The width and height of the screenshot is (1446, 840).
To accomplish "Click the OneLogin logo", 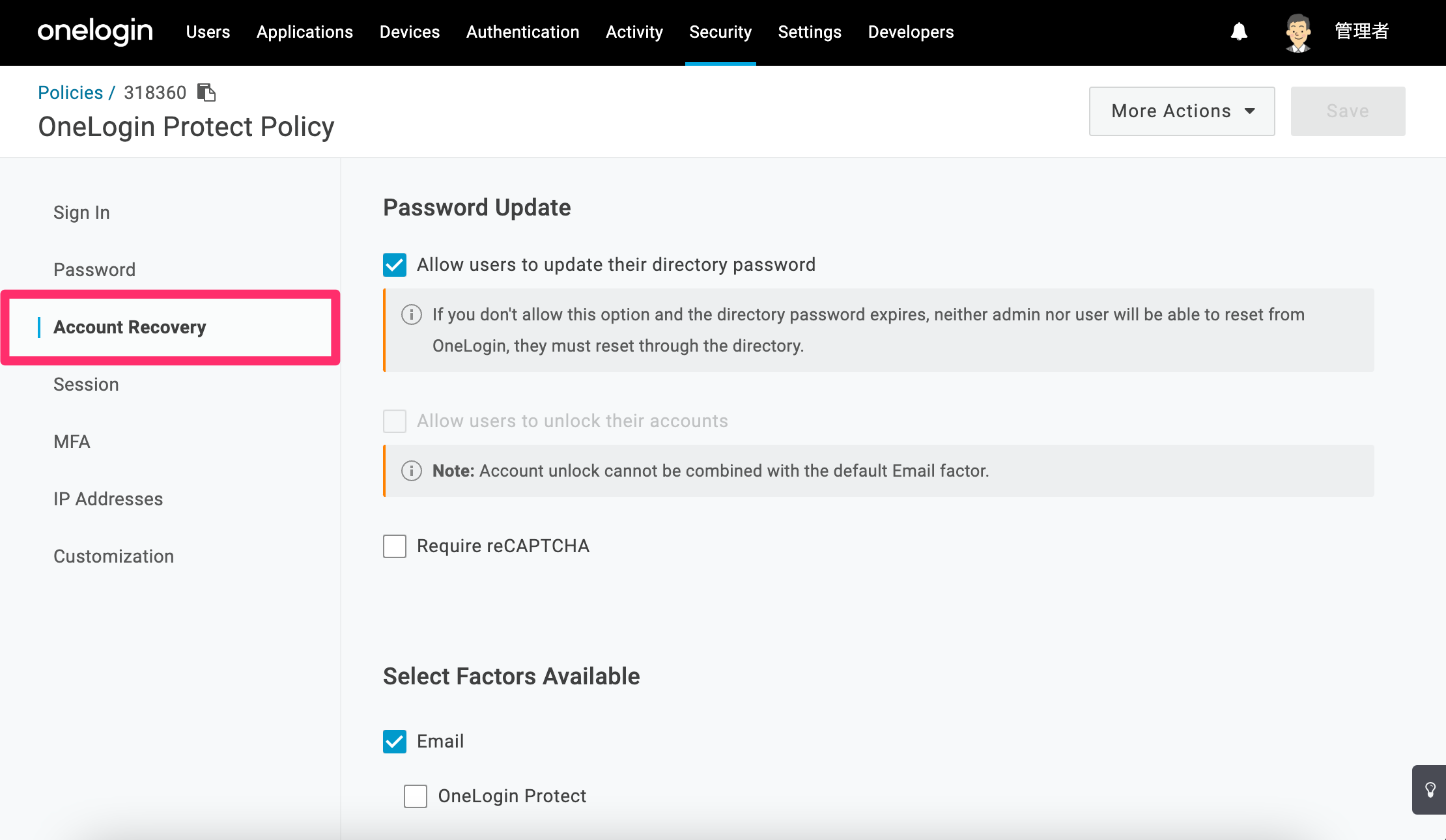I will [x=95, y=31].
